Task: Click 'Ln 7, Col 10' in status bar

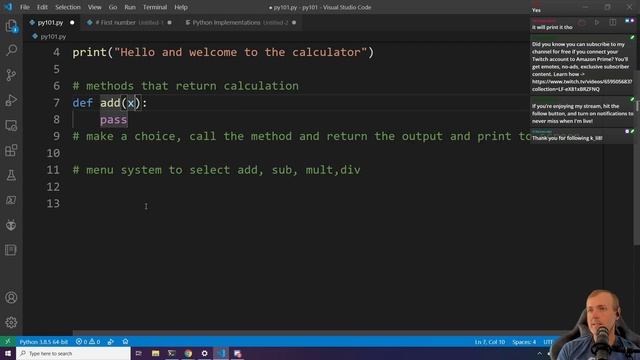Action: tap(490, 342)
